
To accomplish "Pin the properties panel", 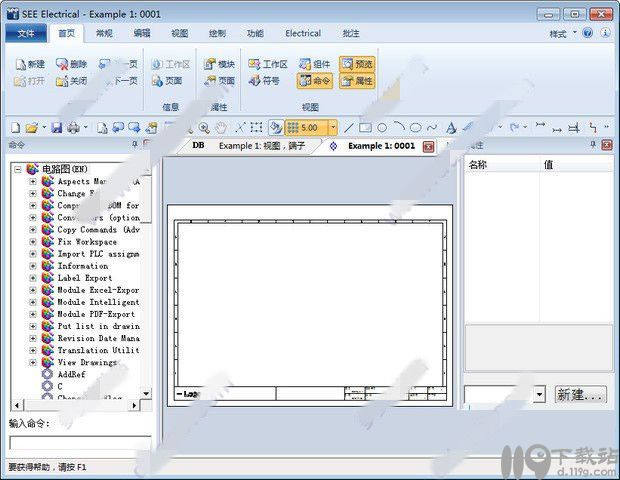I will [x=593, y=145].
